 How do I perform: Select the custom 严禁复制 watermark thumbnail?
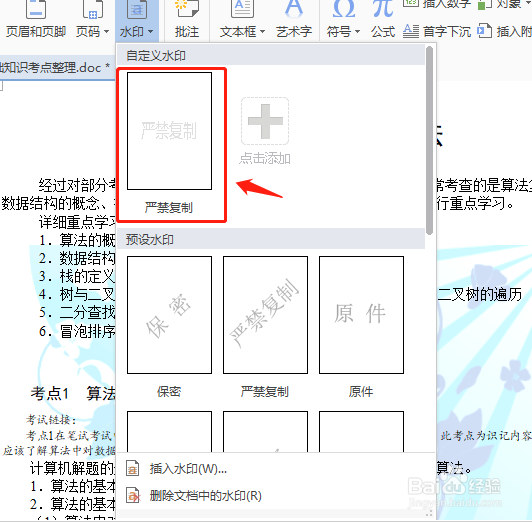pos(169,131)
